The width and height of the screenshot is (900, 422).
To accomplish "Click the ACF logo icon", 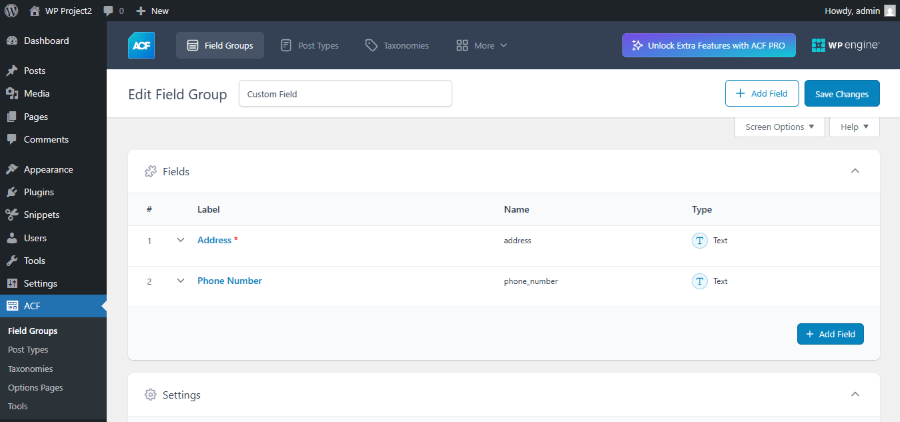I will tap(141, 45).
